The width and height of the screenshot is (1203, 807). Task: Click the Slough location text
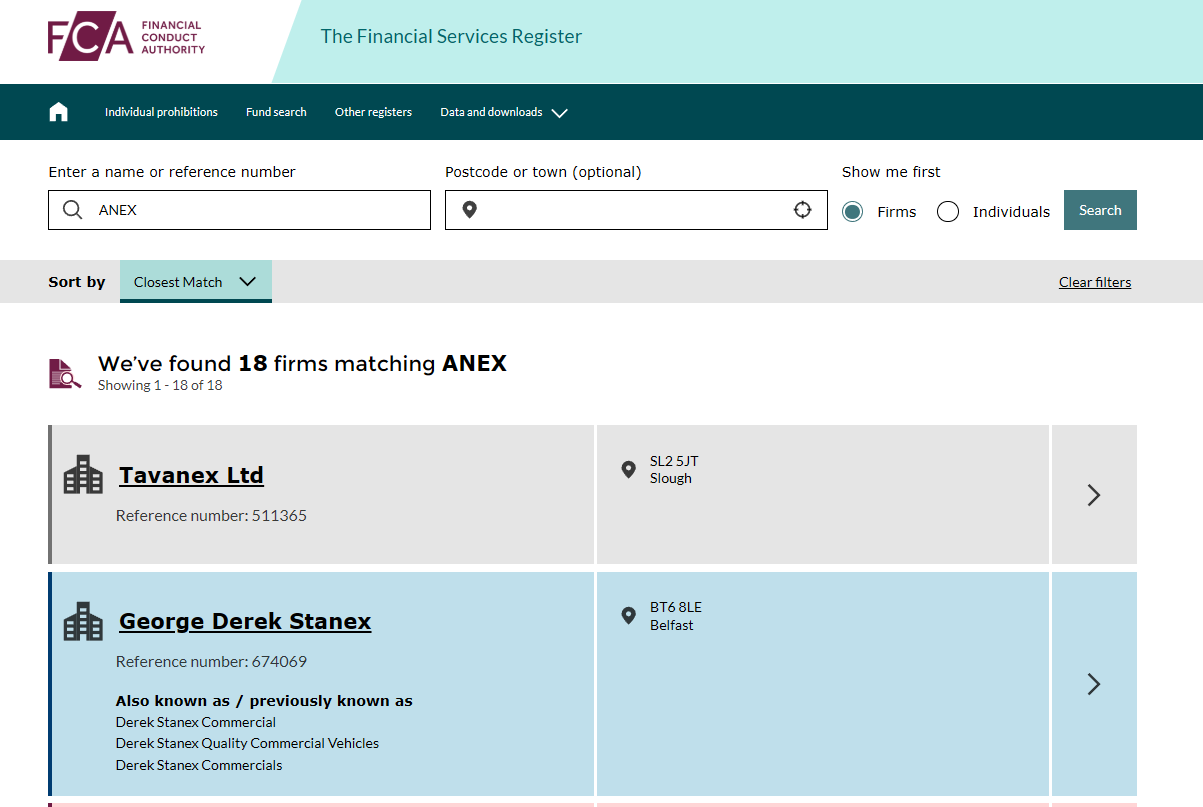pos(671,478)
